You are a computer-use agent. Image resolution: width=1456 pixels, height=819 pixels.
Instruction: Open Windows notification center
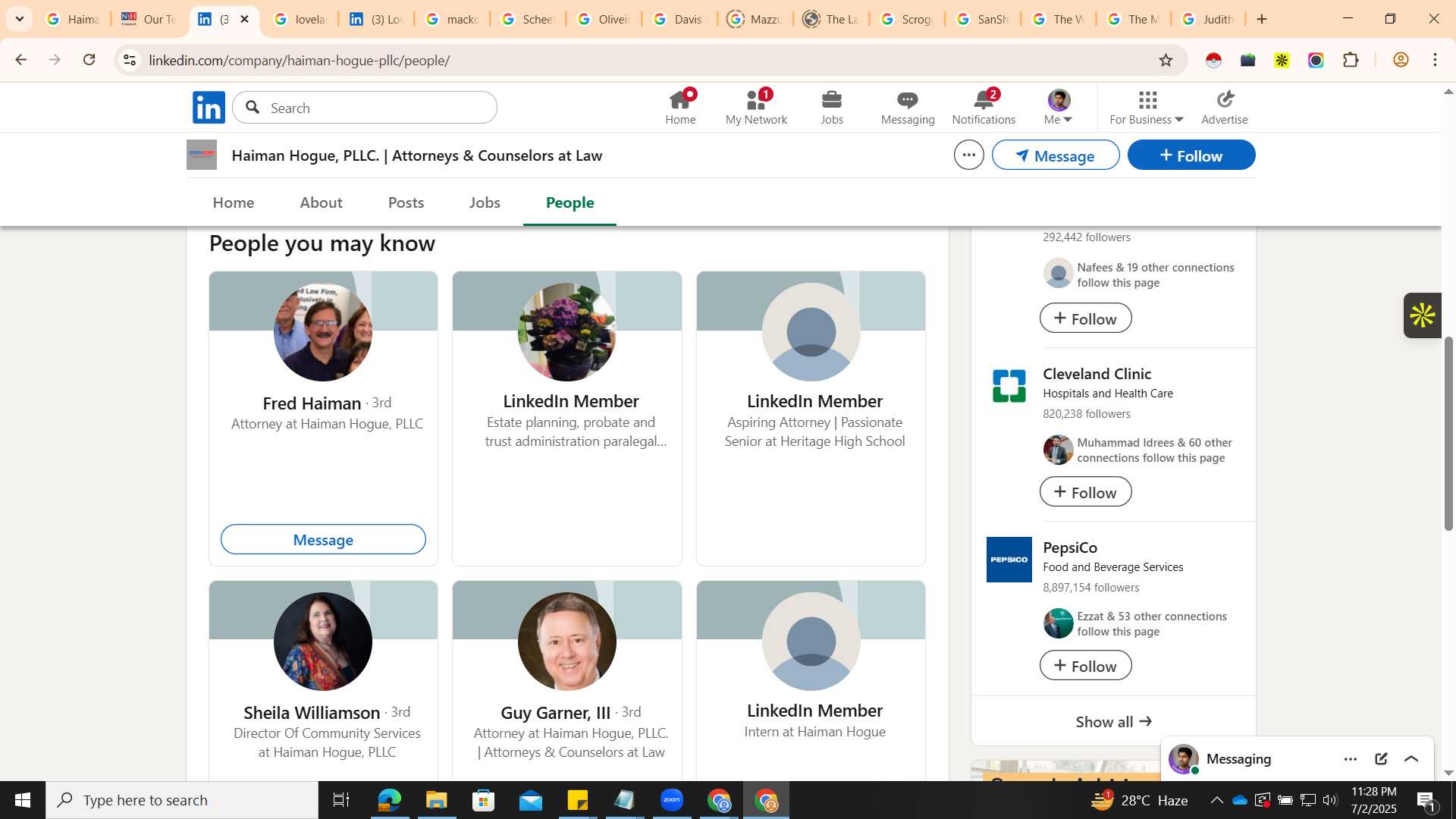1426,800
